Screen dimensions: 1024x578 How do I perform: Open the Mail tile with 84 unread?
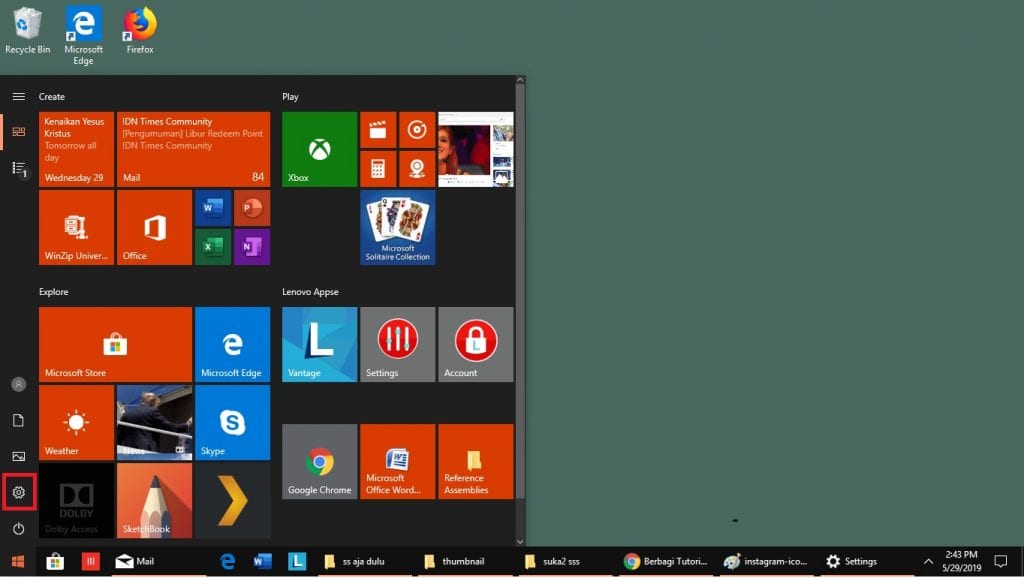pos(193,150)
